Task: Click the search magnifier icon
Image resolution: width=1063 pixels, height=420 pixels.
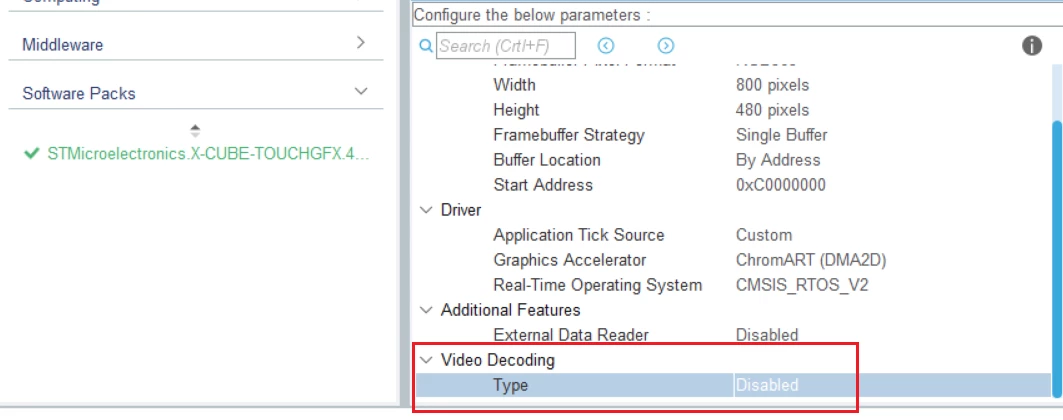Action: pyautogui.click(x=426, y=46)
